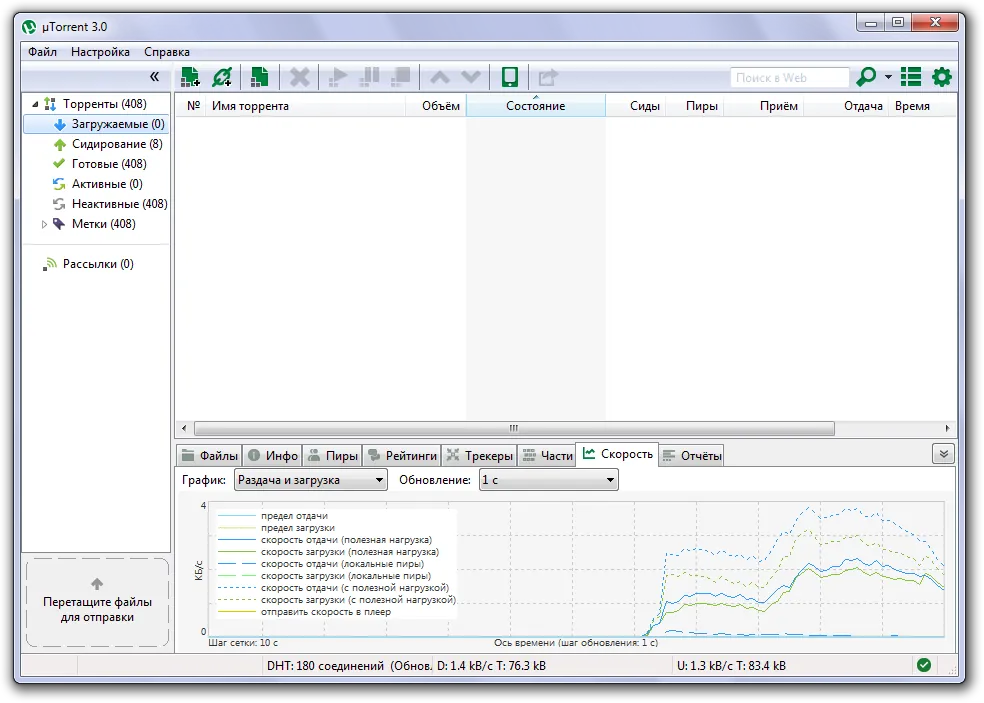Click the Поиск в Web search field
Screen dimensions: 984x703
point(789,77)
